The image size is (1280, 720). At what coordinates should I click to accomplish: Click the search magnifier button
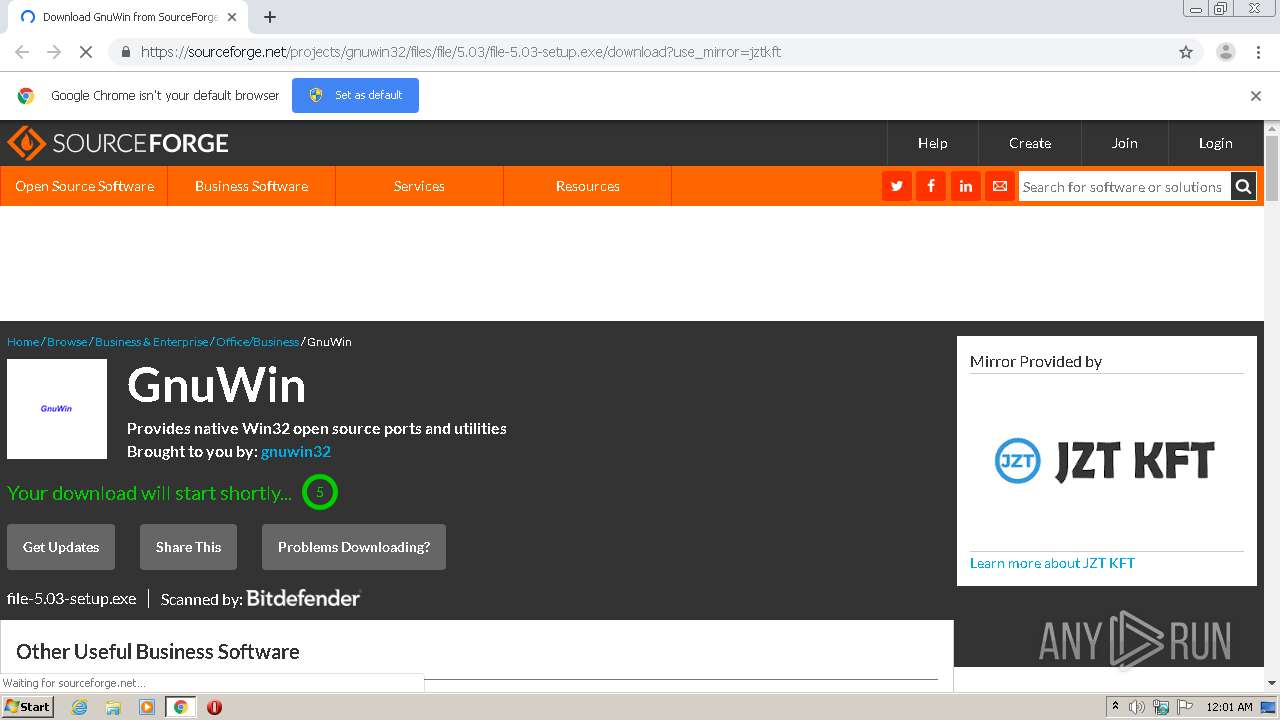point(1243,186)
